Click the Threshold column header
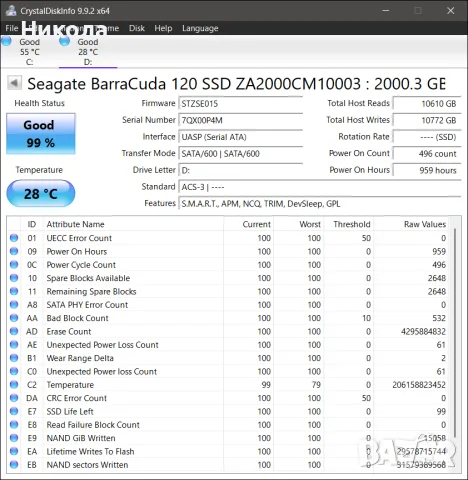The image size is (468, 480). [349, 224]
